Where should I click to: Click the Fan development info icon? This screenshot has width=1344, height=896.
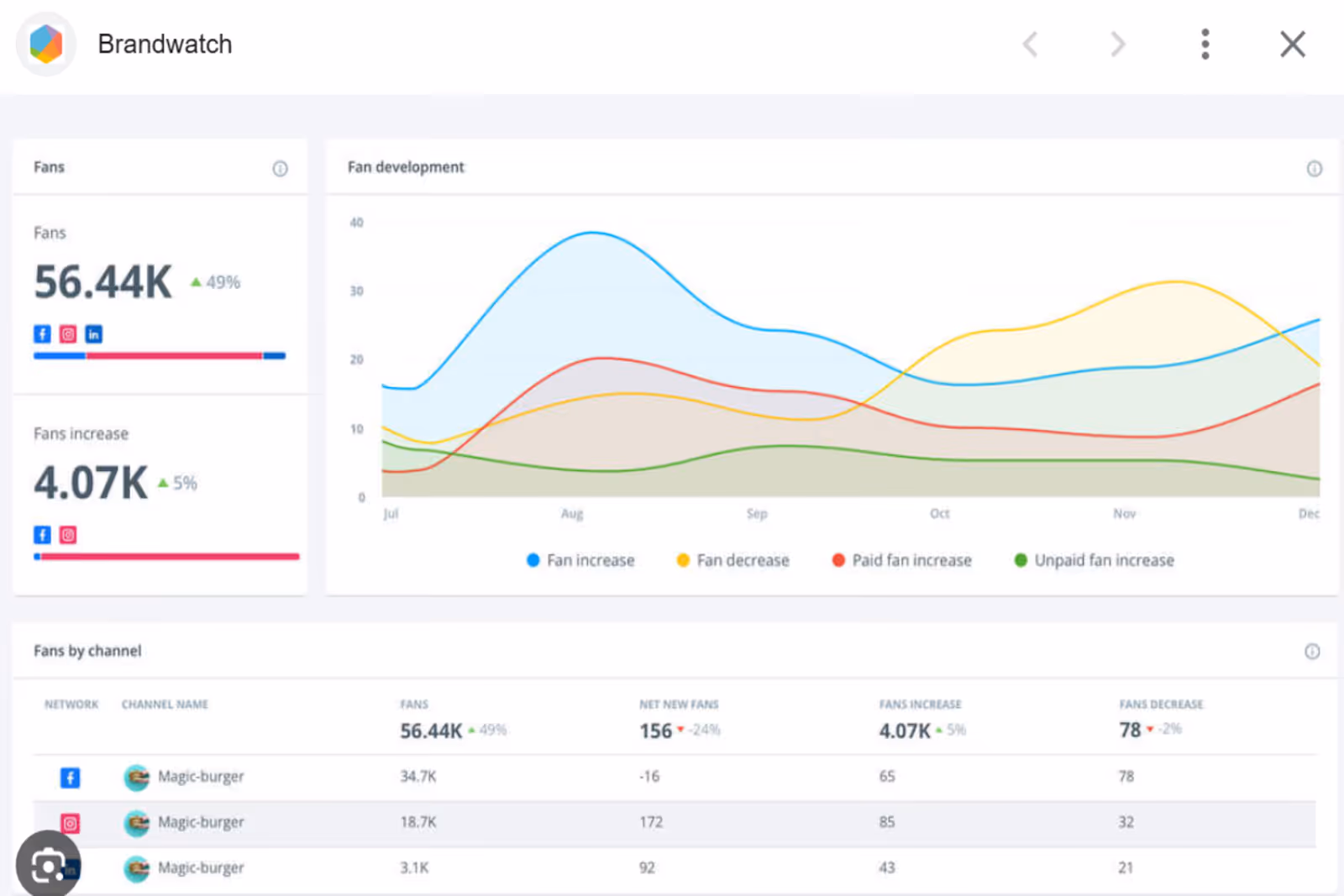1314,169
